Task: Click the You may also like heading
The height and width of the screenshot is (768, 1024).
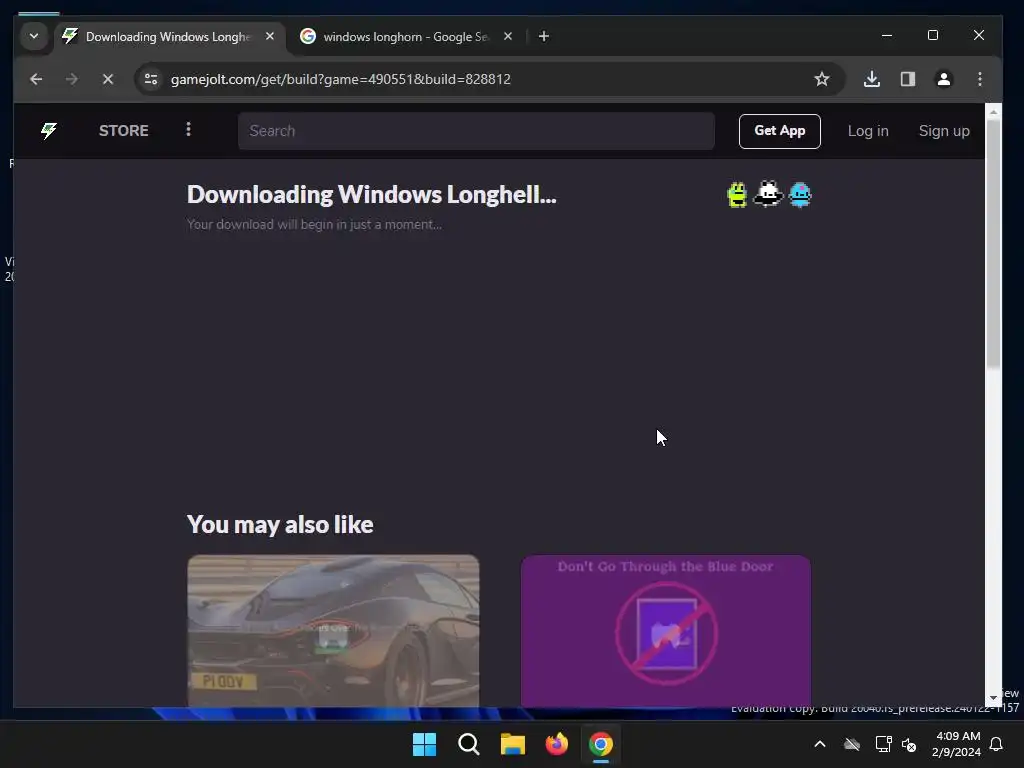Action: pos(280,524)
